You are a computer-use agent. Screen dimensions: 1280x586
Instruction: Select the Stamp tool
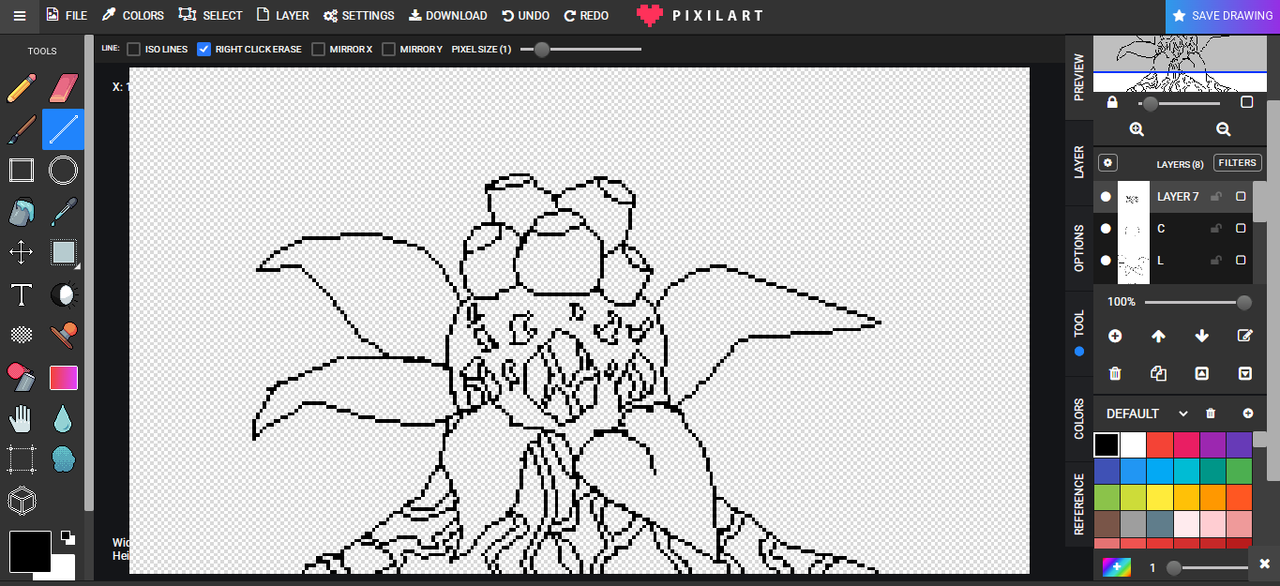[x=63, y=336]
